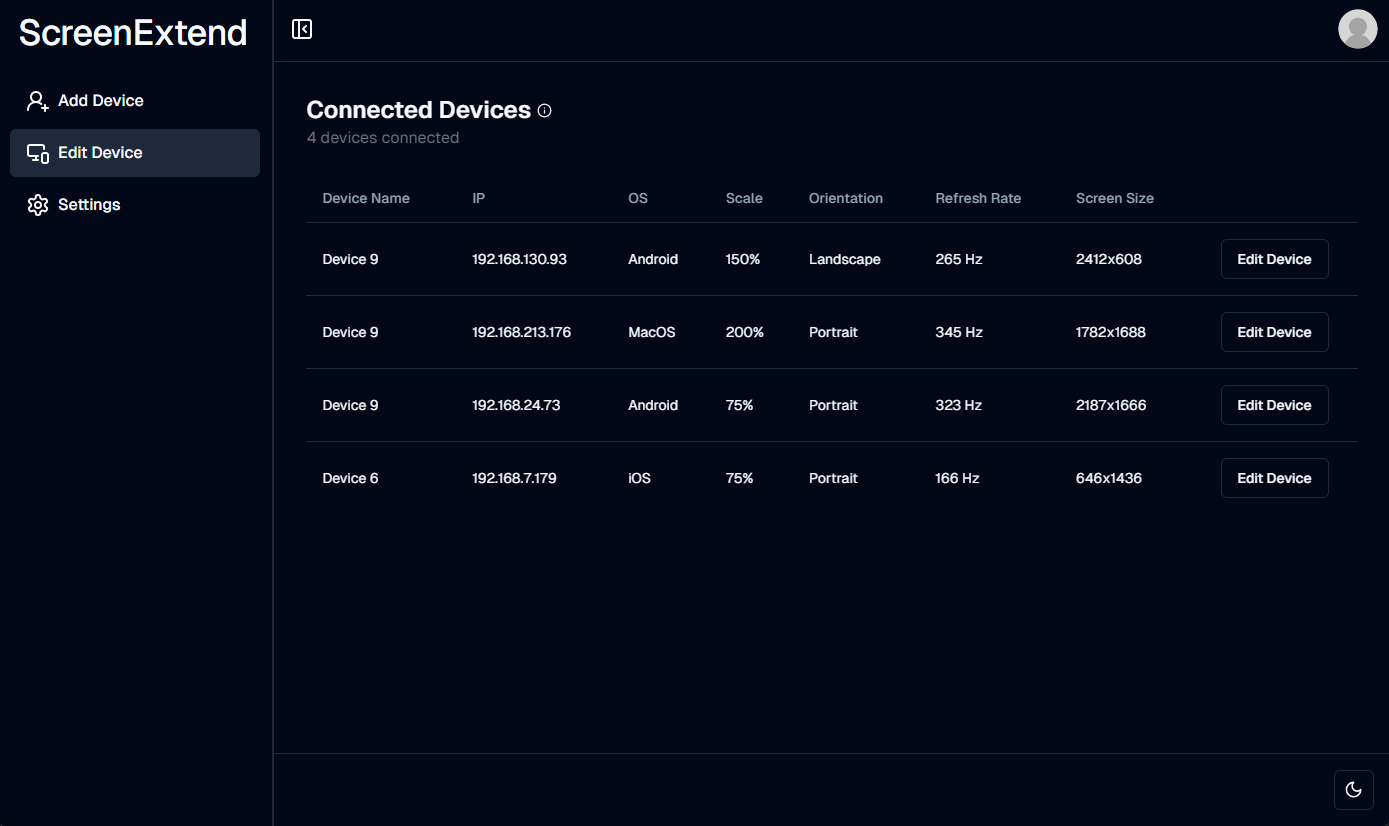Open the user avatar profile
This screenshot has width=1389, height=826.
pos(1357,29)
